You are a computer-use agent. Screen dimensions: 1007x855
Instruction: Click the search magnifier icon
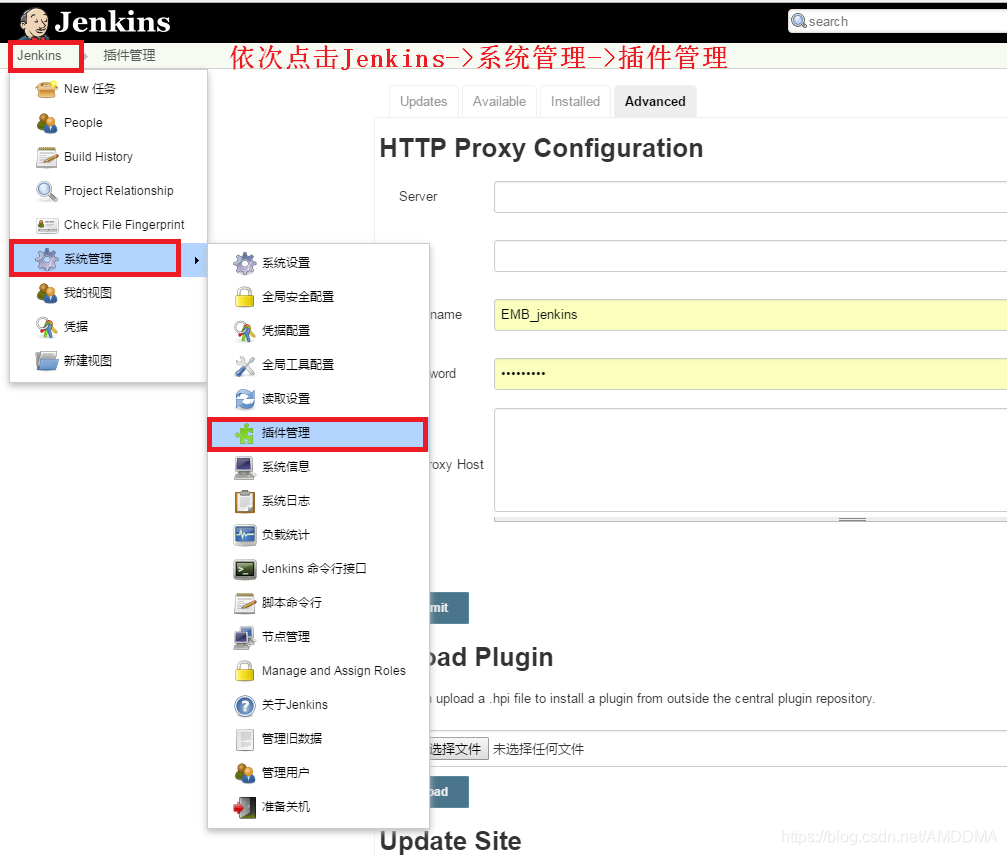tap(798, 21)
